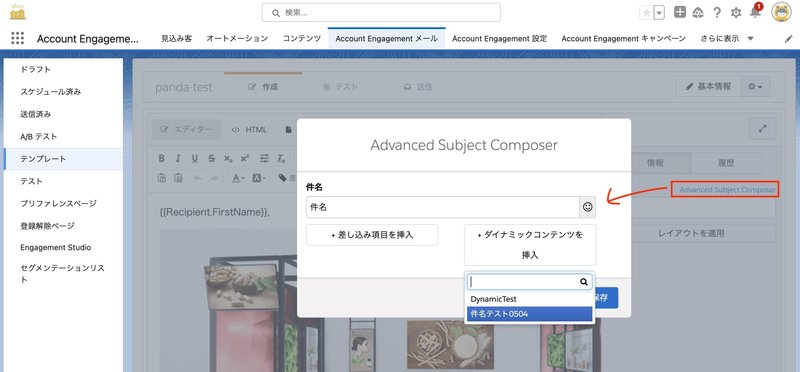
Task: Open the emoji picker smiley
Action: tap(588, 207)
